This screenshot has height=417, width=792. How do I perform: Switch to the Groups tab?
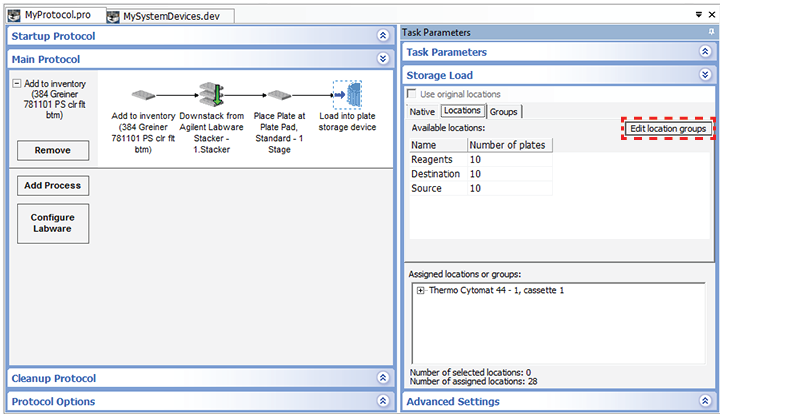[503, 111]
